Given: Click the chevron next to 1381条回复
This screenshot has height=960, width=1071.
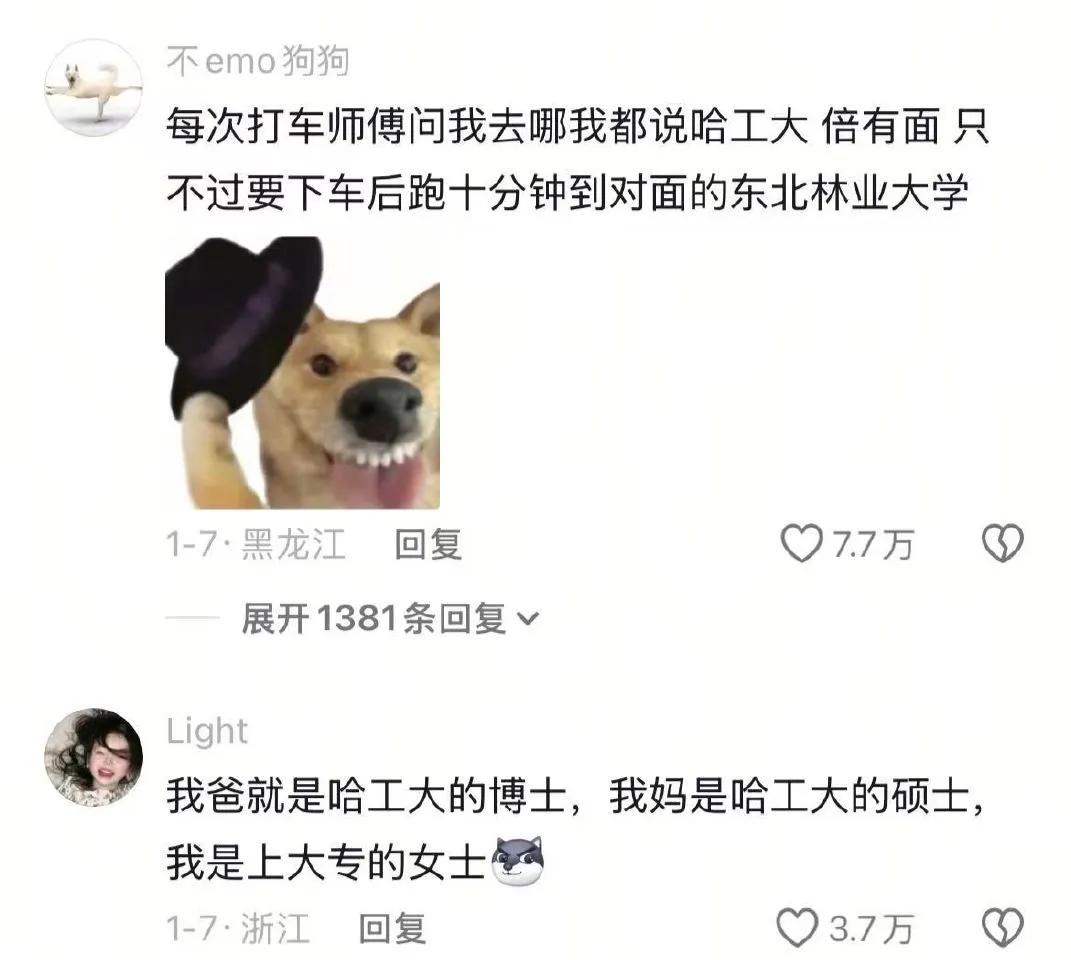Looking at the screenshot, I should coord(528,620).
